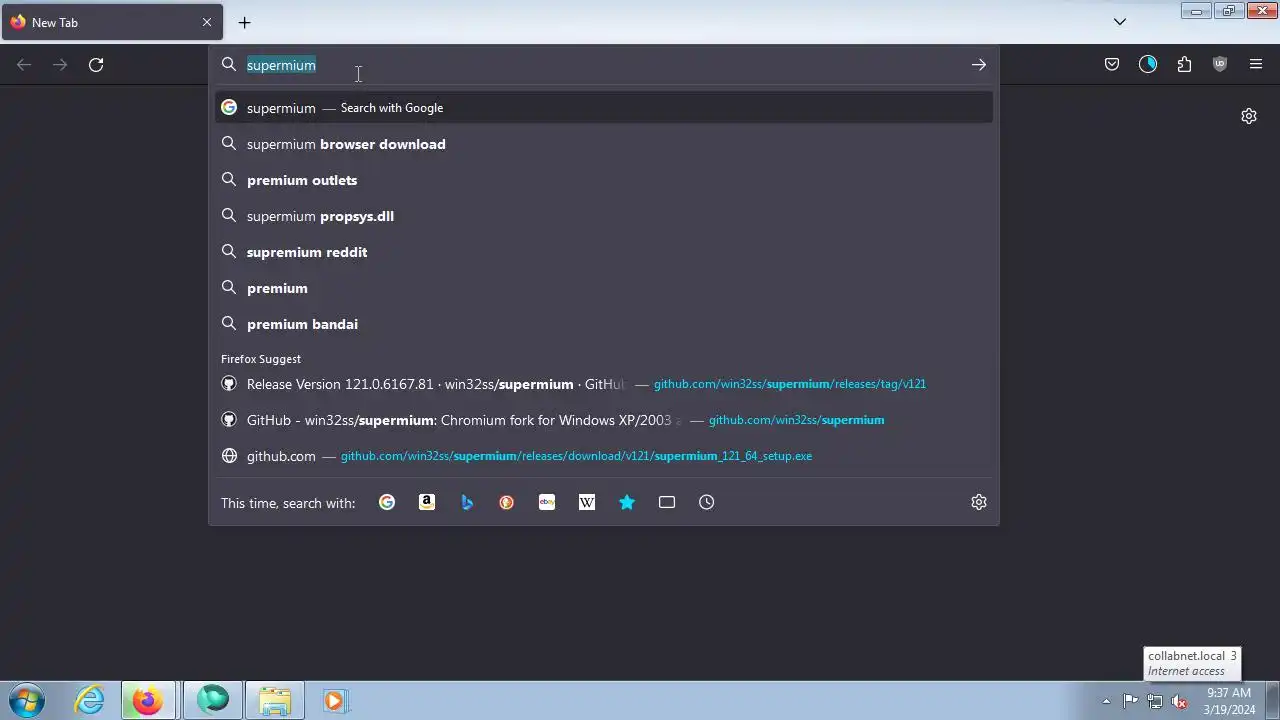Open Internet Explorer from taskbar
This screenshot has width=1280, height=720.
point(90,700)
